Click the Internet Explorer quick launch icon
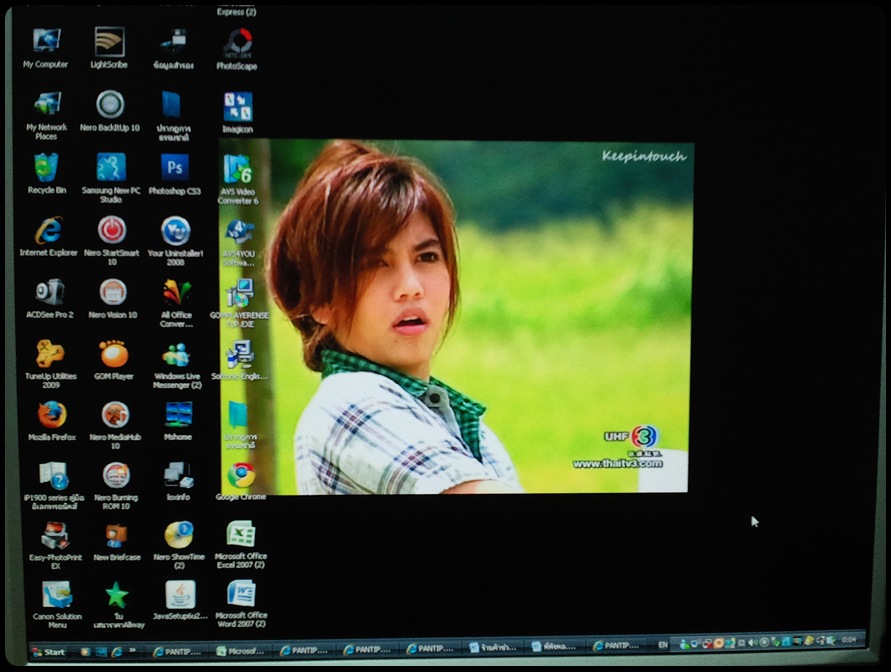Screen dimensions: 891x672 click(116, 652)
